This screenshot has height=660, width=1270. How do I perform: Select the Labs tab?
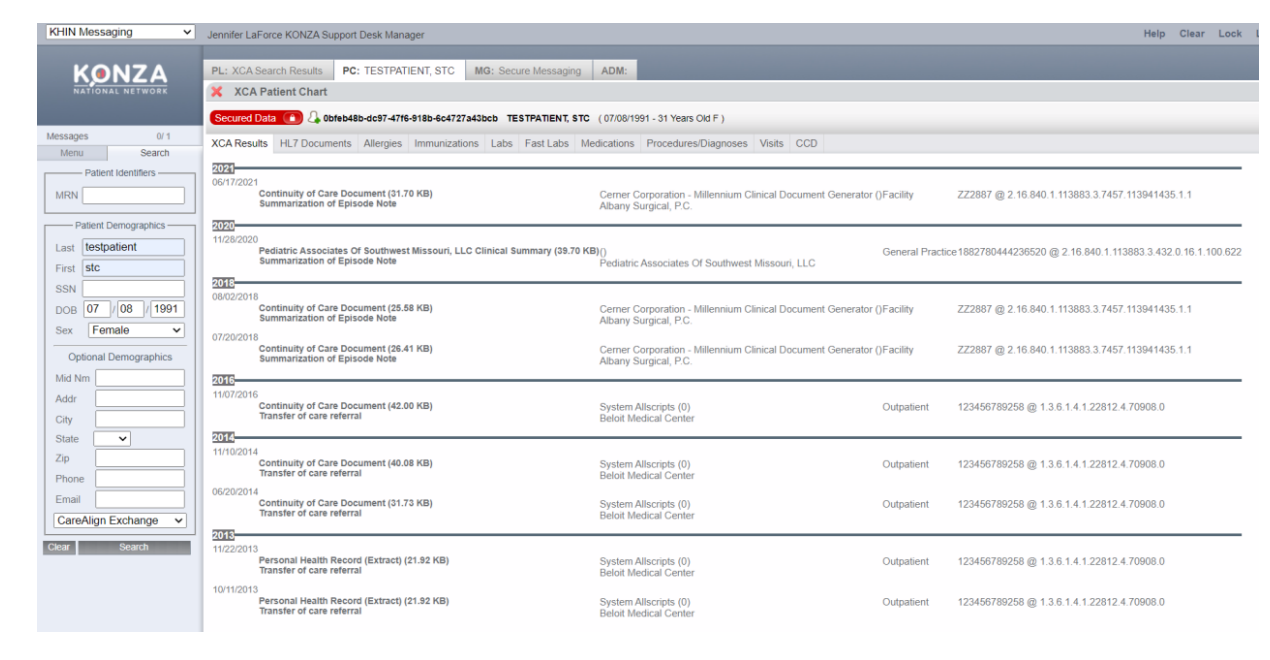[502, 143]
